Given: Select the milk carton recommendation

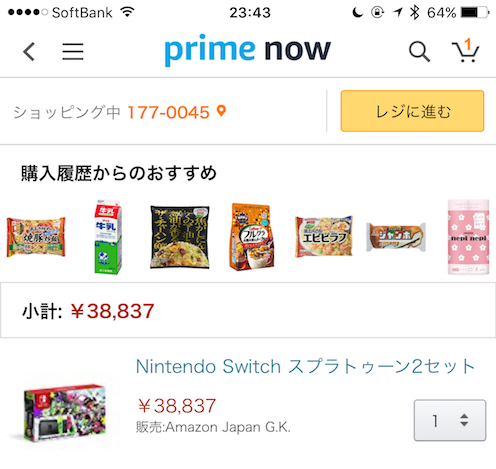Looking at the screenshot, I should pyautogui.click(x=108, y=237).
